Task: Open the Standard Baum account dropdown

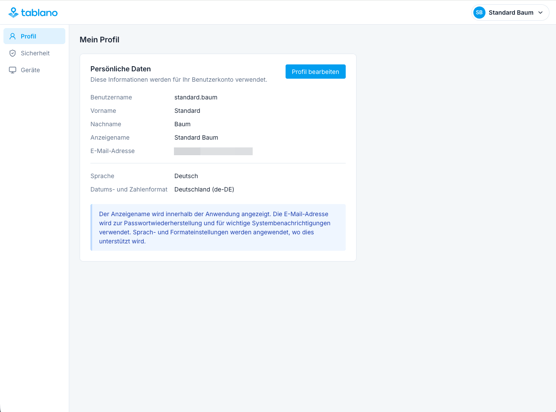Action: [x=510, y=13]
